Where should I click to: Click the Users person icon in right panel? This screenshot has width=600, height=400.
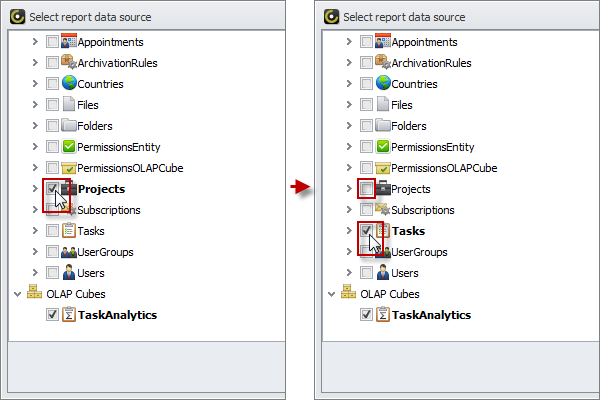pos(382,273)
